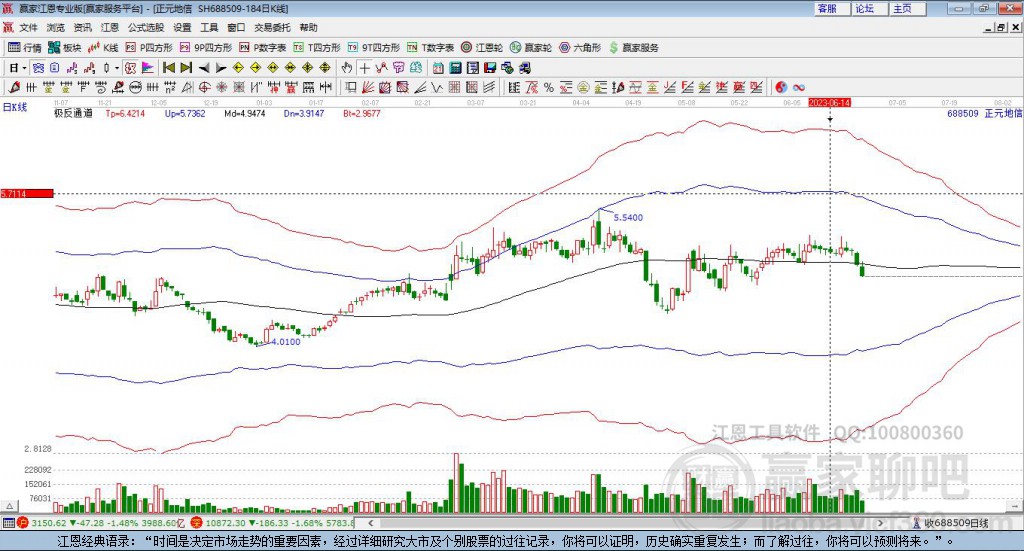Click the percent sign tool

tap(549, 87)
